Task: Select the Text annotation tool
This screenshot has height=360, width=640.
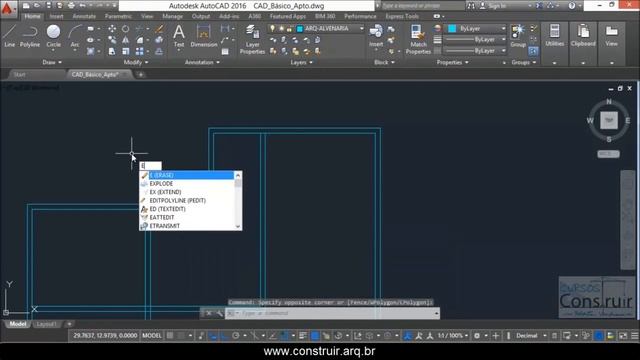Action: 179,36
